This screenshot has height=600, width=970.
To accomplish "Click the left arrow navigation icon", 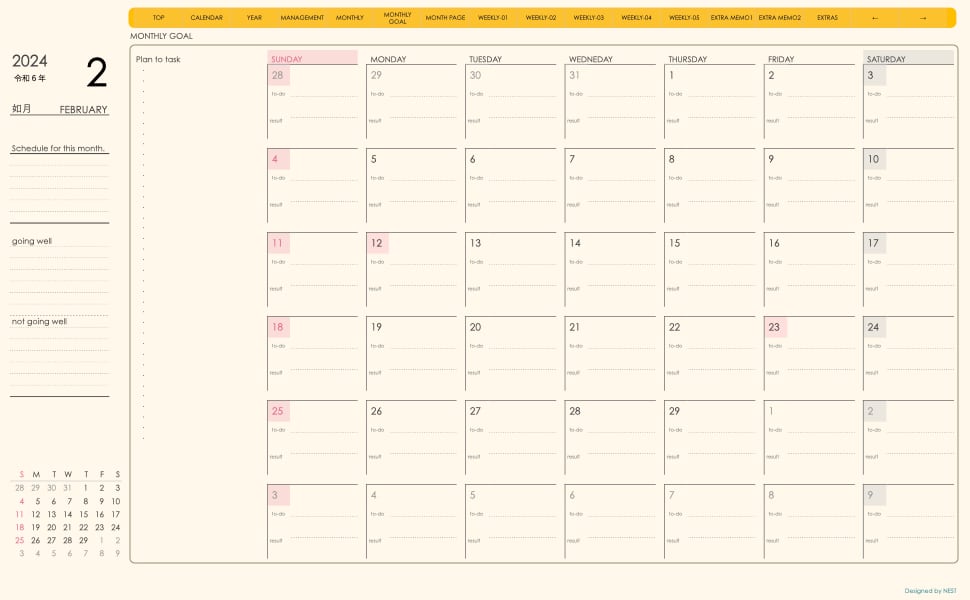I will tap(875, 18).
